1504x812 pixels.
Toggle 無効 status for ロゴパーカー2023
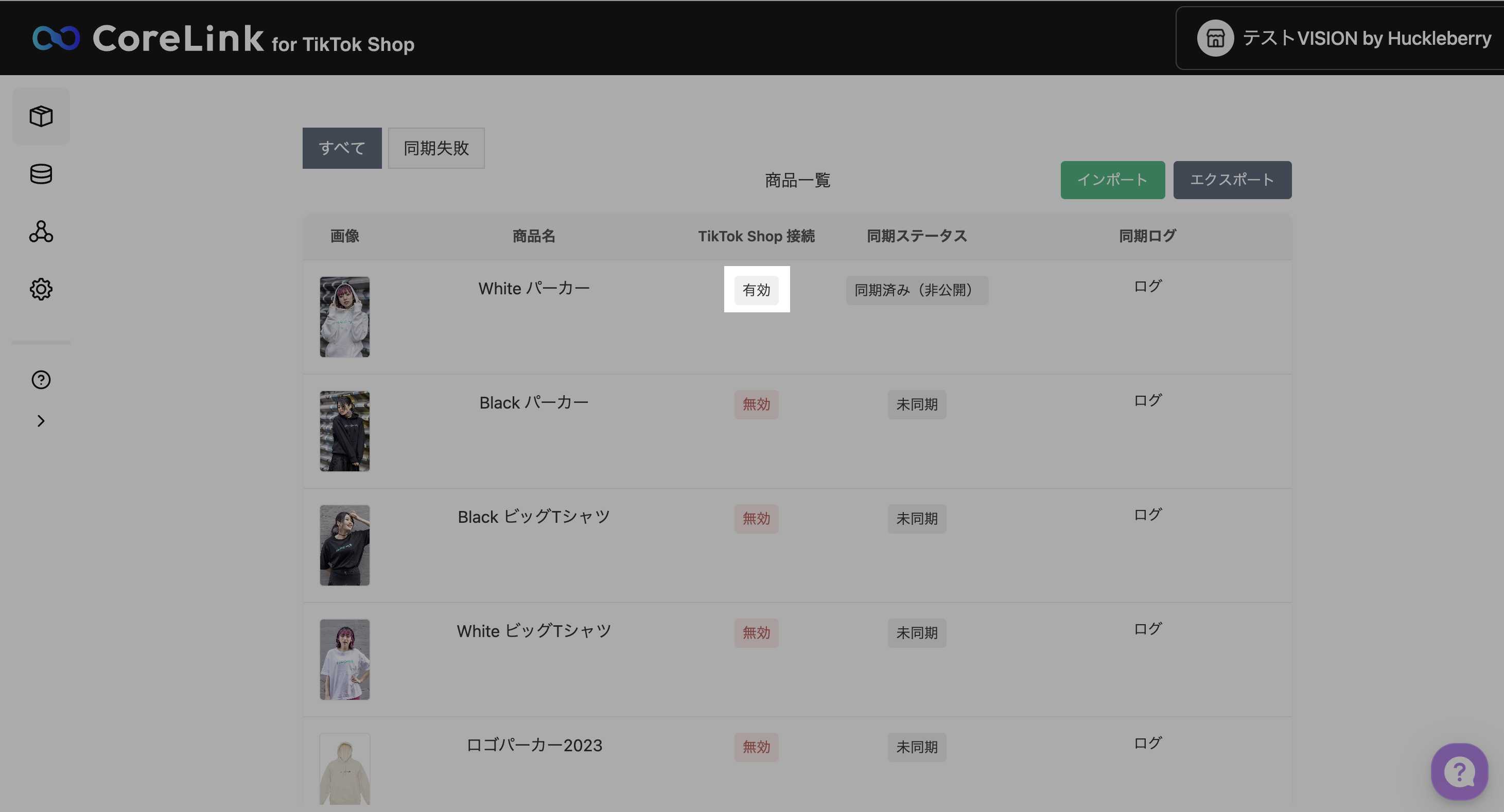point(756,747)
